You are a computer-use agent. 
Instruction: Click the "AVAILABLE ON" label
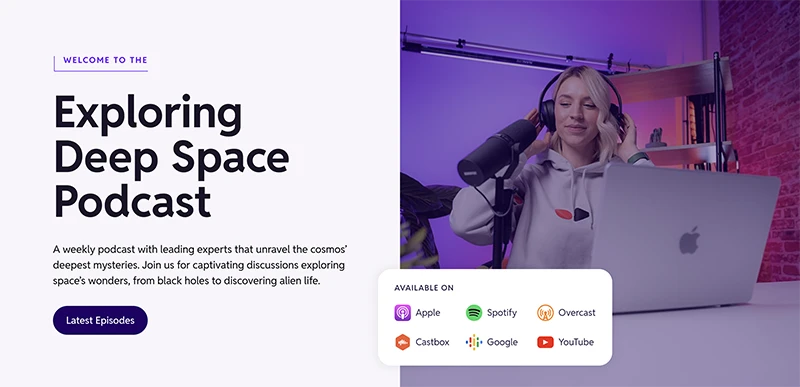point(423,288)
